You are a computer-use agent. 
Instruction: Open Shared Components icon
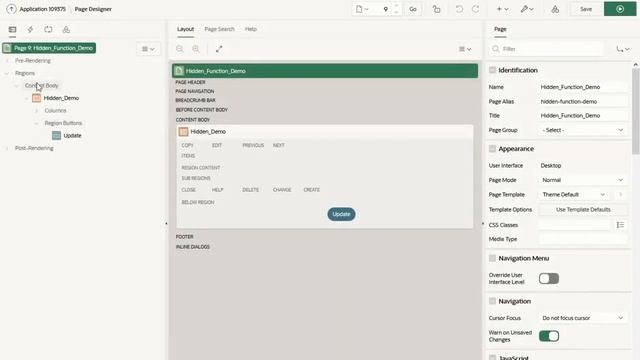click(555, 9)
